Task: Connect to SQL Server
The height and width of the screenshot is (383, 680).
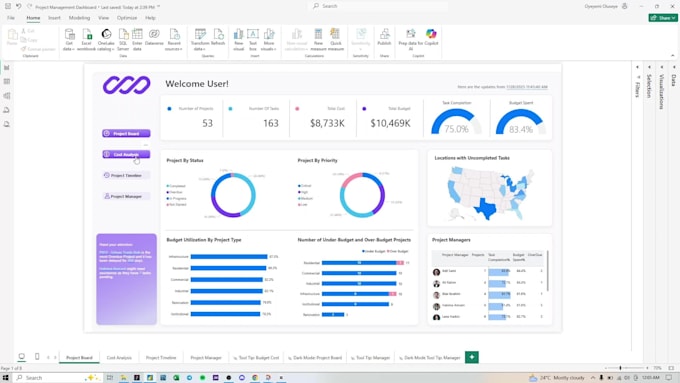Action: click(x=123, y=40)
